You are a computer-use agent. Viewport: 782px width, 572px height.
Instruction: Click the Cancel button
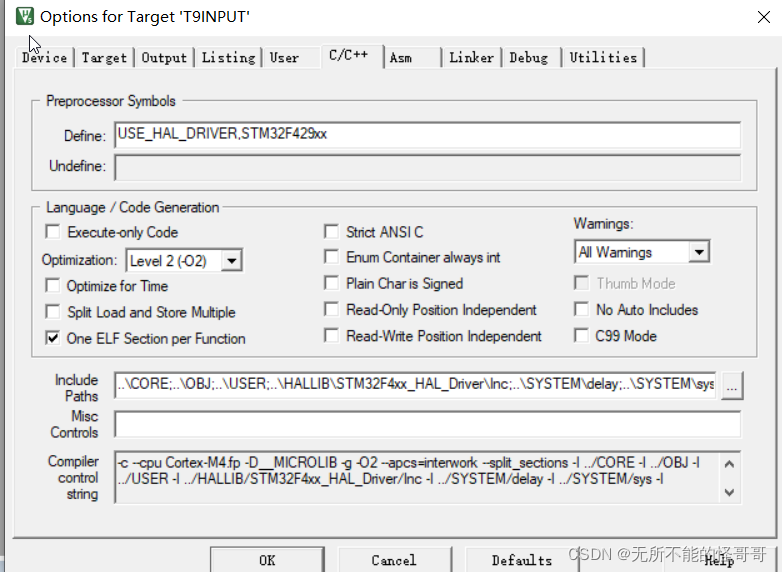pyautogui.click(x=394, y=560)
